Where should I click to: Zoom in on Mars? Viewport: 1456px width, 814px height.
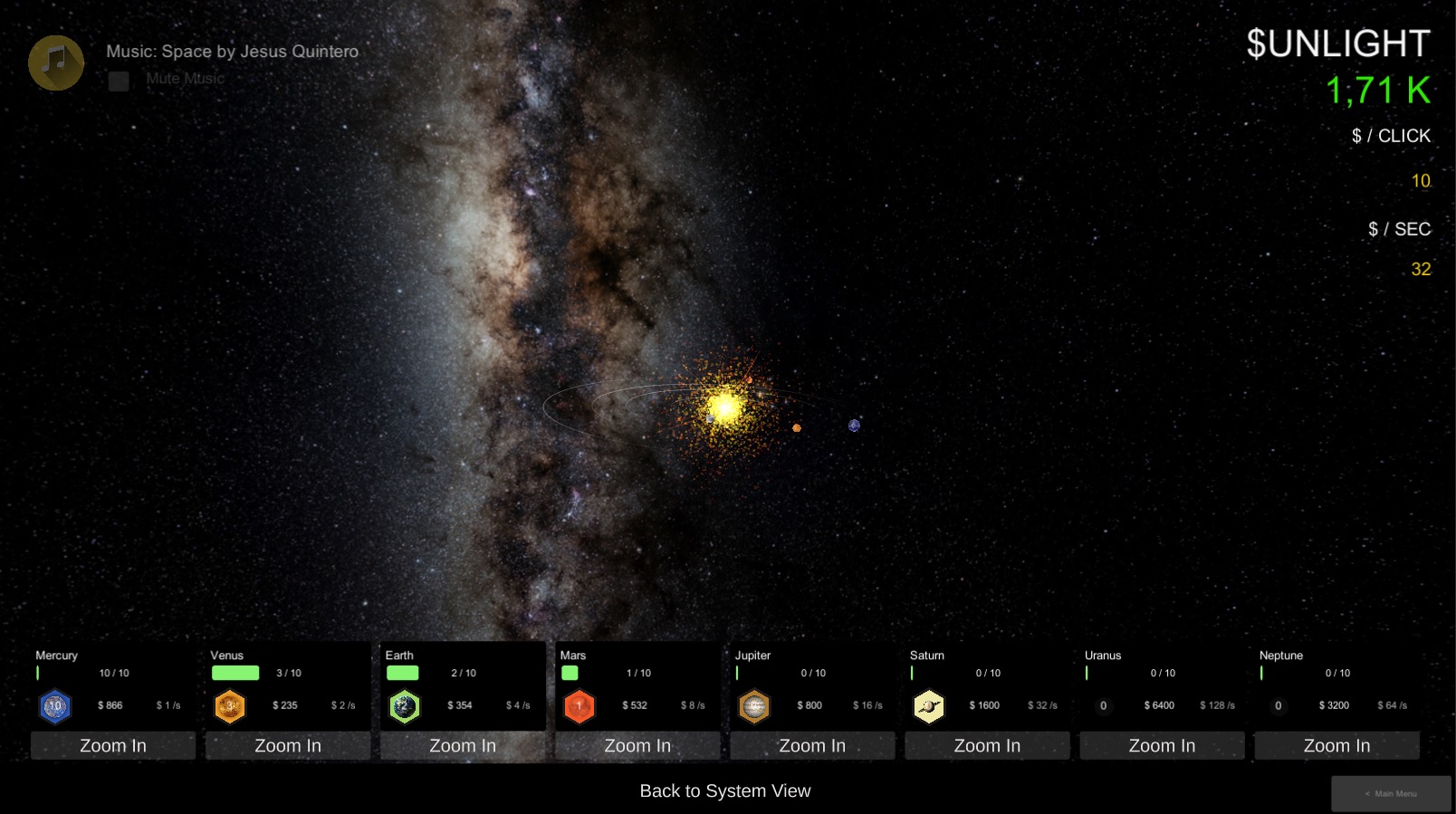pyautogui.click(x=637, y=746)
